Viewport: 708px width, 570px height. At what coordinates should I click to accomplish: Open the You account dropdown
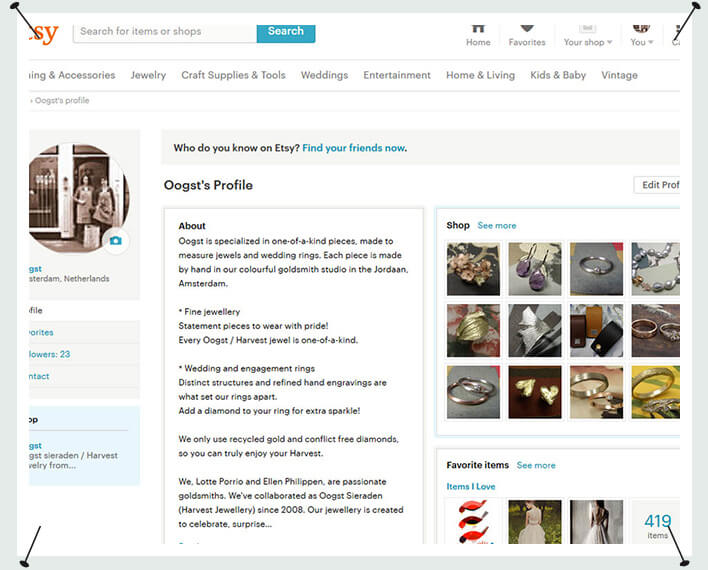tap(641, 33)
